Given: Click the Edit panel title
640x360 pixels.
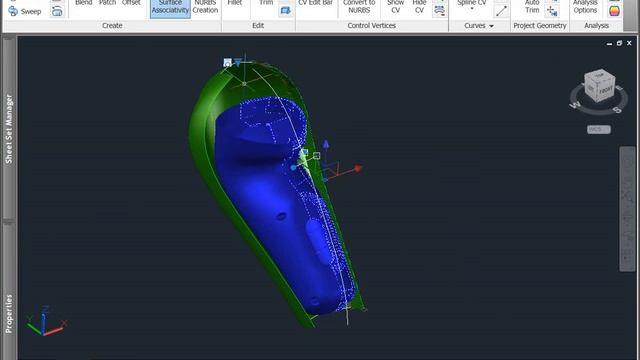Looking at the screenshot, I should 258,26.
